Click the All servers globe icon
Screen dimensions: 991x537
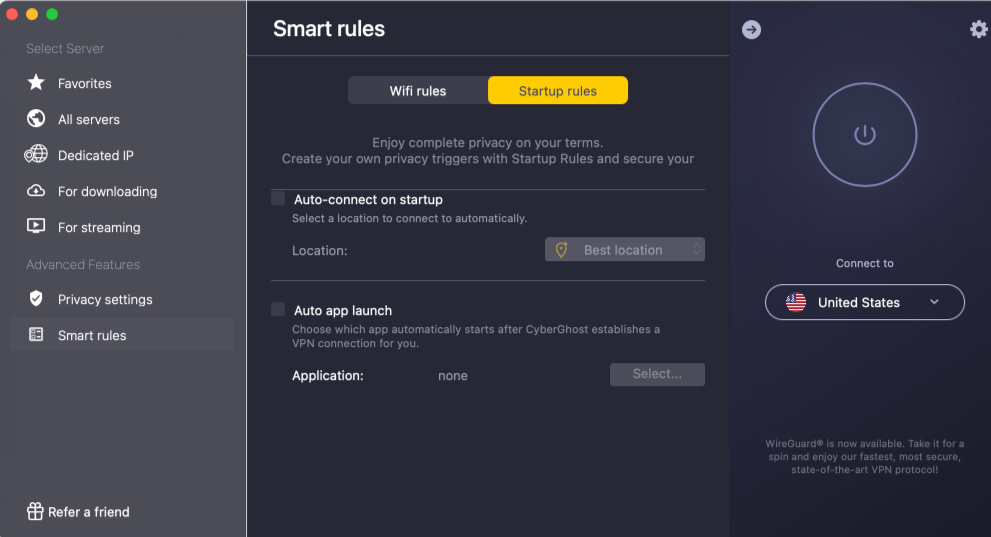click(36, 118)
